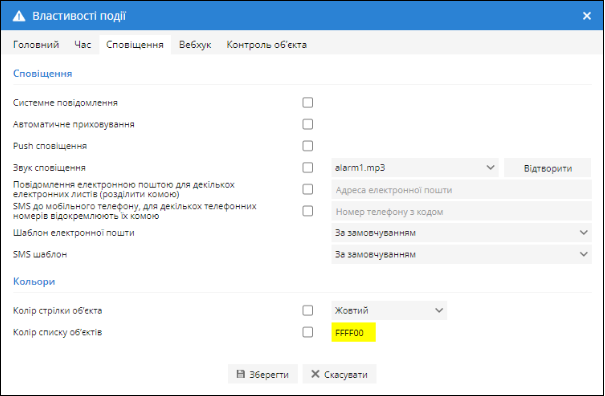Click the Зберегти button

click(263, 374)
